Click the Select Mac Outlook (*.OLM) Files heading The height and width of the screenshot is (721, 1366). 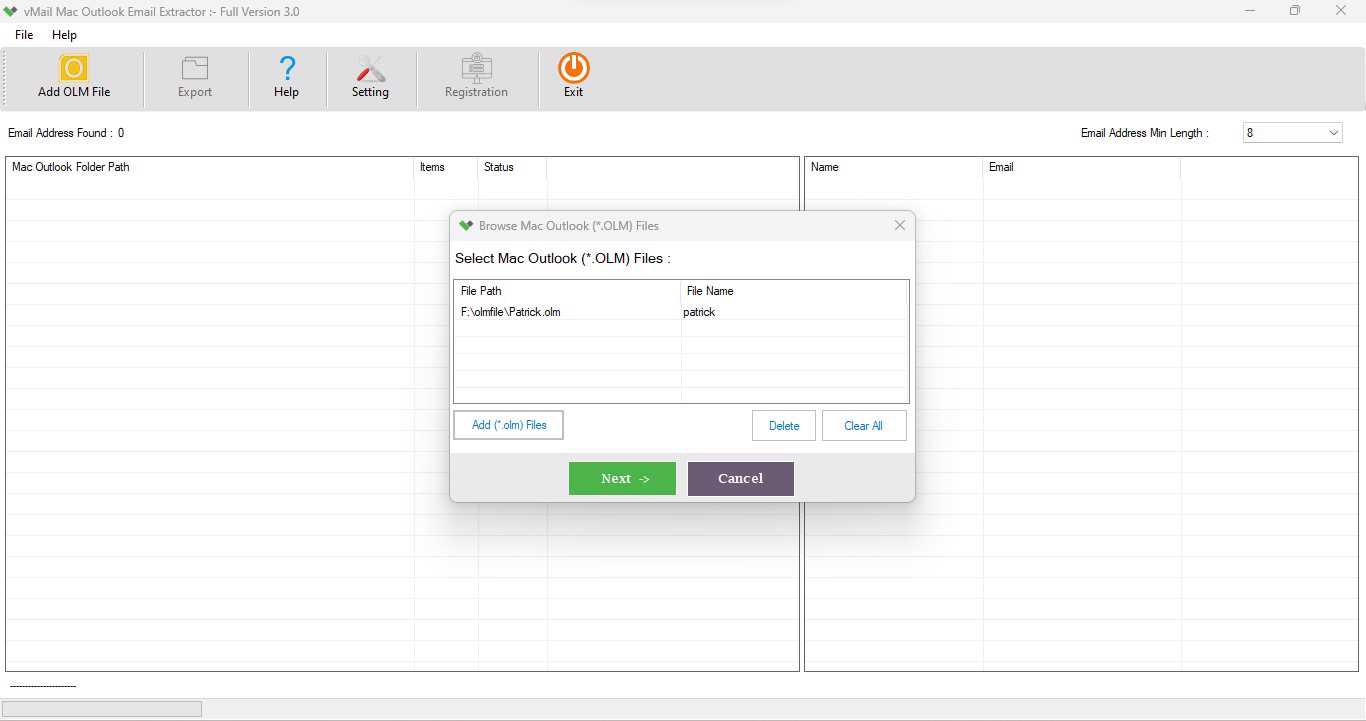coord(562,258)
